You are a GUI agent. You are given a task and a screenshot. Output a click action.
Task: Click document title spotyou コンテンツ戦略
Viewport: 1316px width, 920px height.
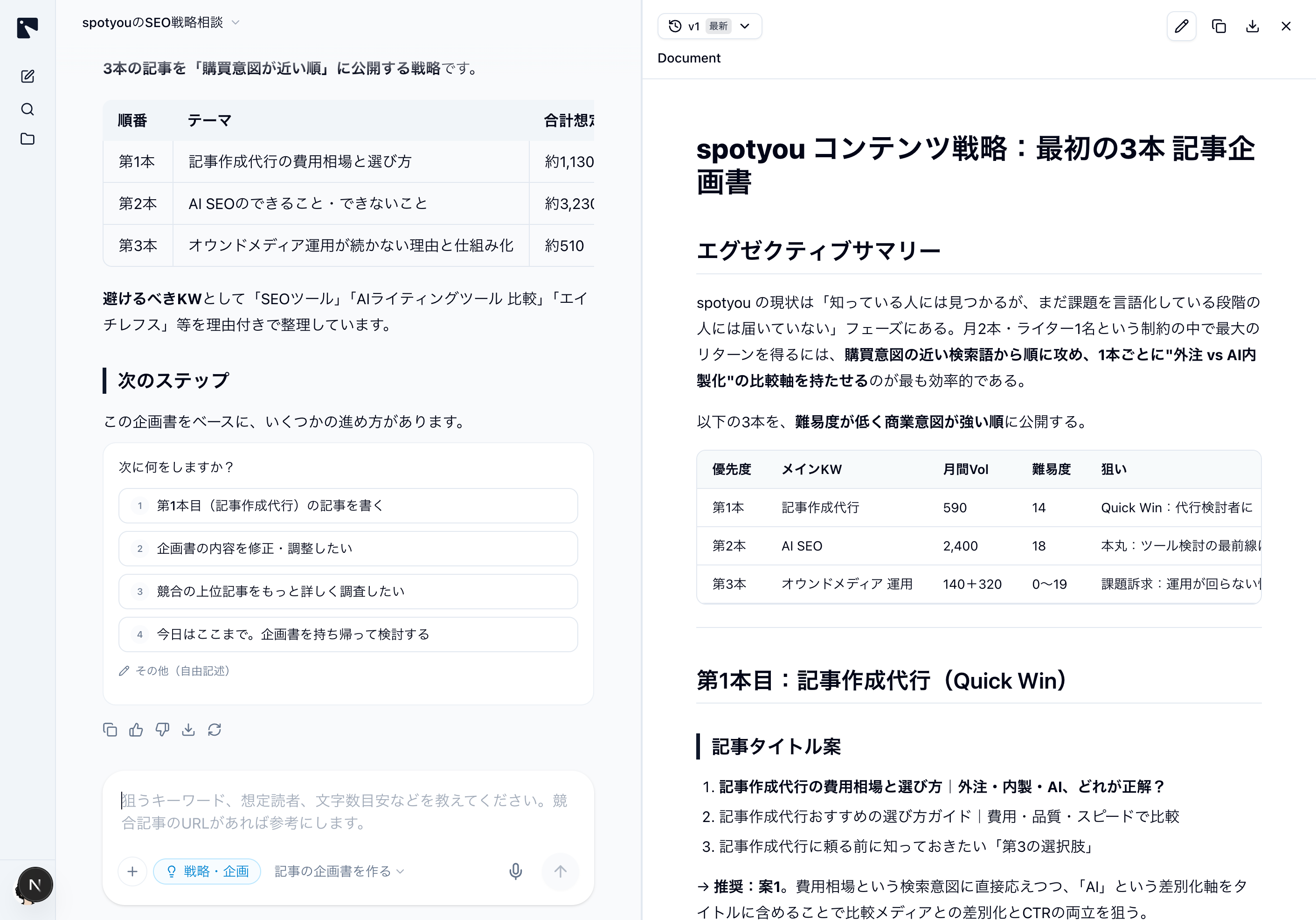[976, 165]
